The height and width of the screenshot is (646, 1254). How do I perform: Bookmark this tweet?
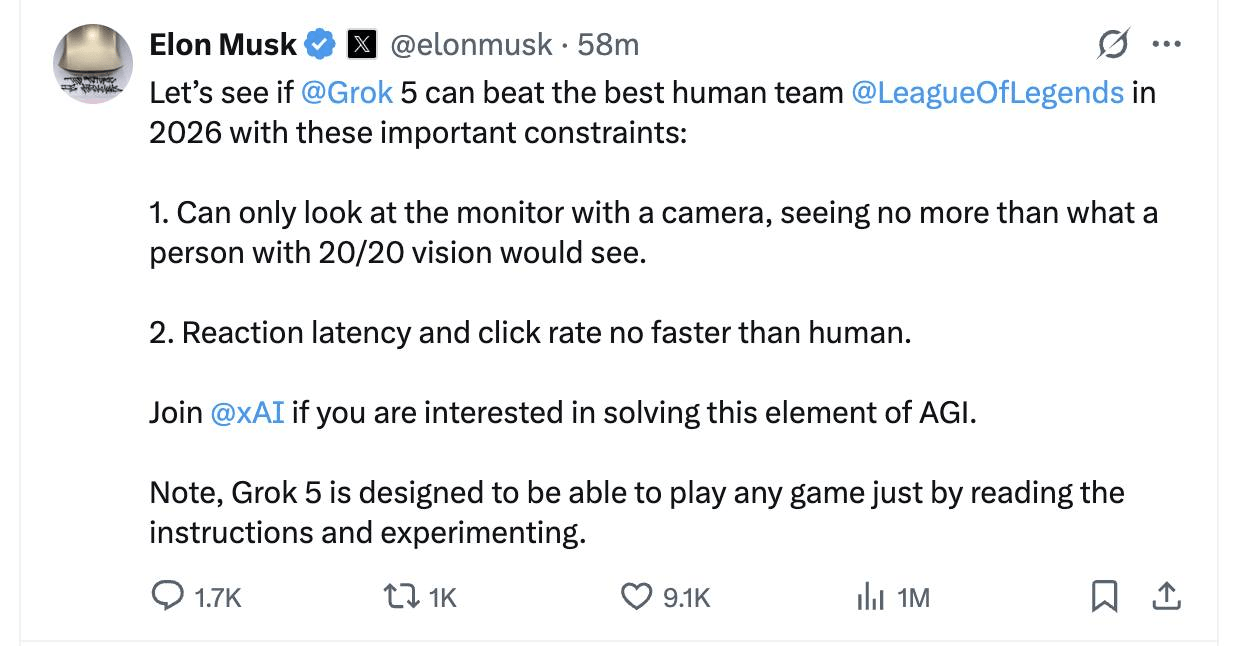tap(1103, 596)
